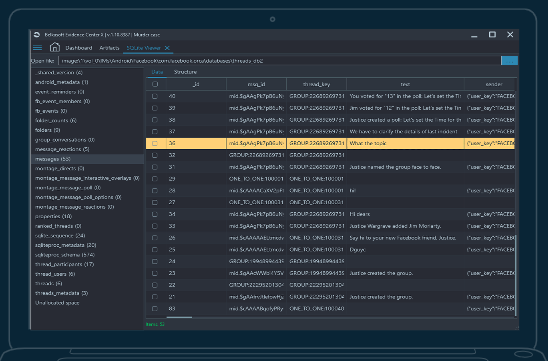Image resolution: width=548 pixels, height=361 pixels.
Task: Check the row with _id 40
Action: click(155, 96)
